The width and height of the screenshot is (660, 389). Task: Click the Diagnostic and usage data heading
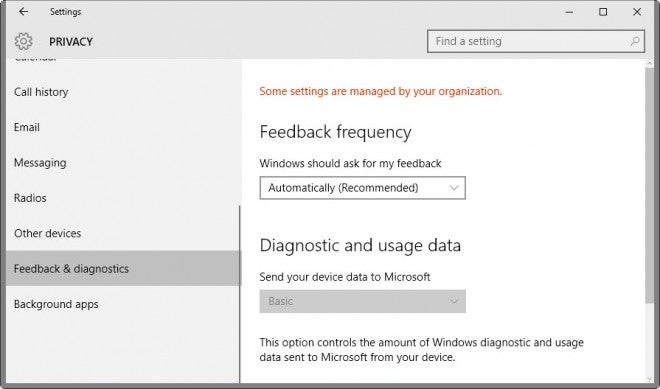tap(360, 245)
